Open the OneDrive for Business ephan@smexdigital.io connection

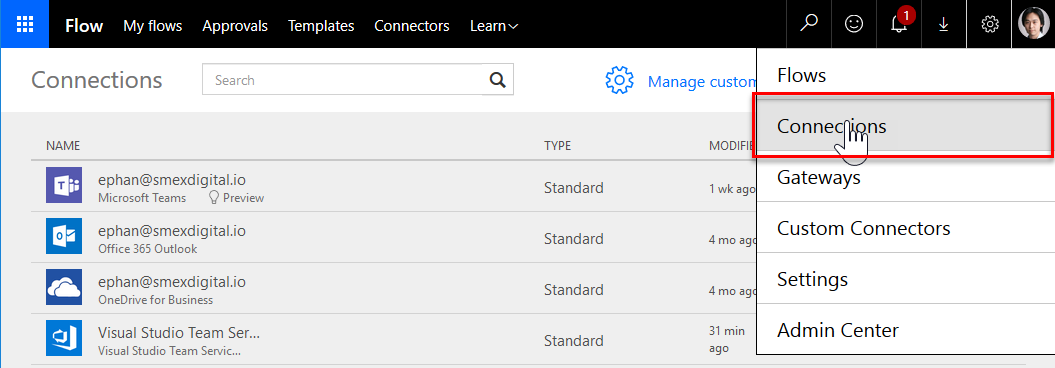(x=172, y=282)
